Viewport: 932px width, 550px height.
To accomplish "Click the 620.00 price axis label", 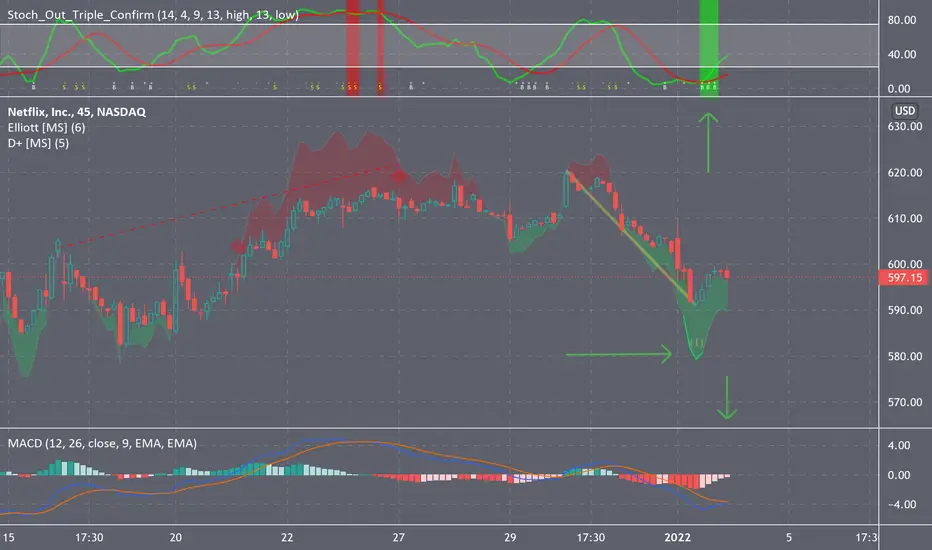I will (x=905, y=172).
